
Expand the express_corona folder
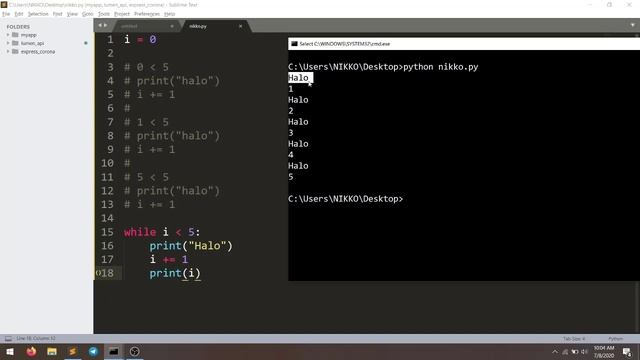pos(8,52)
